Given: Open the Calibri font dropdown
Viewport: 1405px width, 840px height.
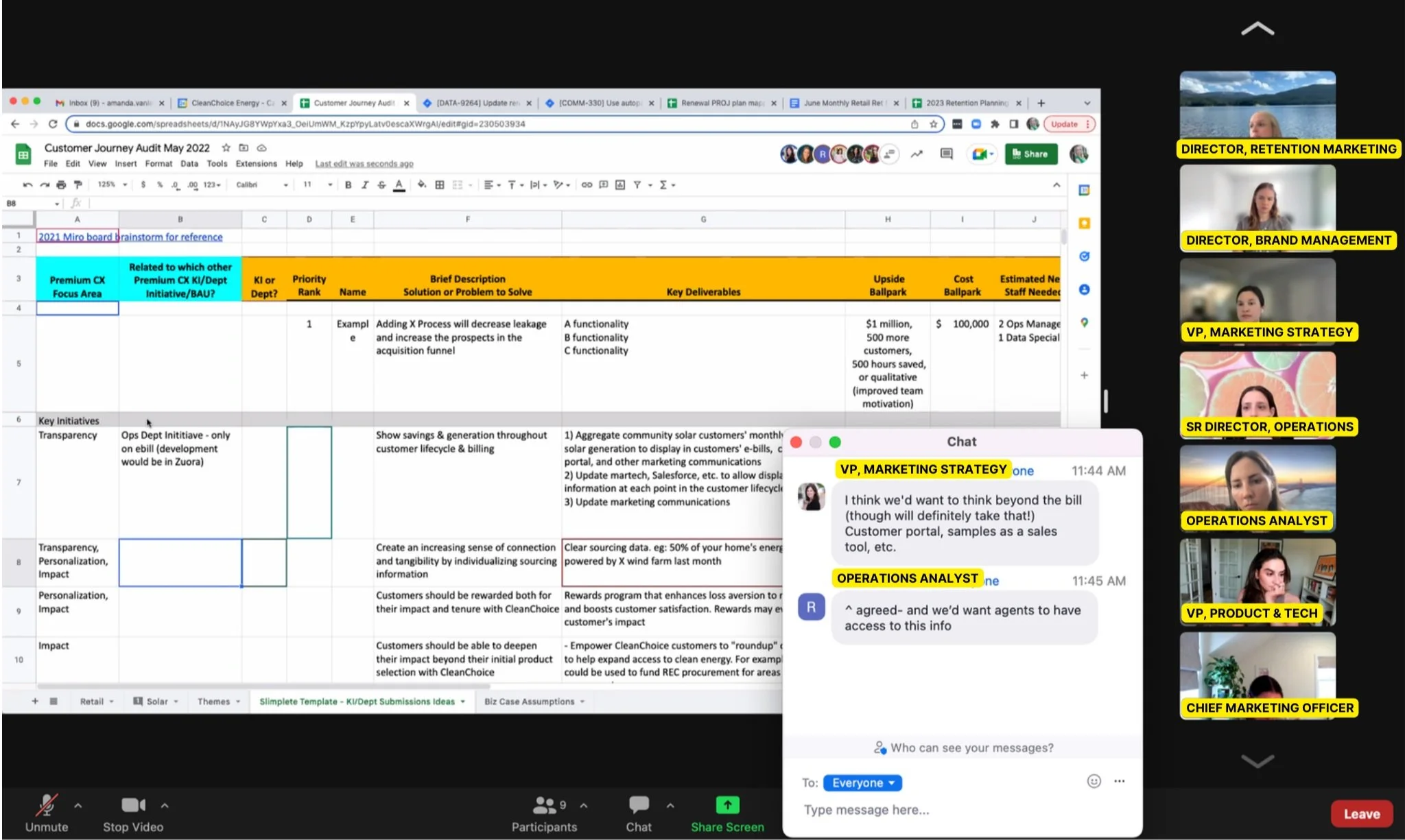Looking at the screenshot, I should point(261,184).
